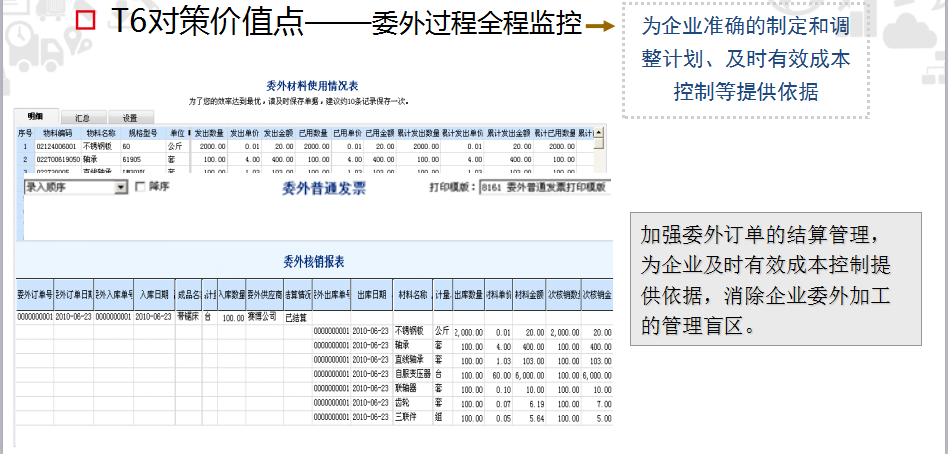Click the 规格型号 column header
948x454 pixels.
click(x=143, y=132)
